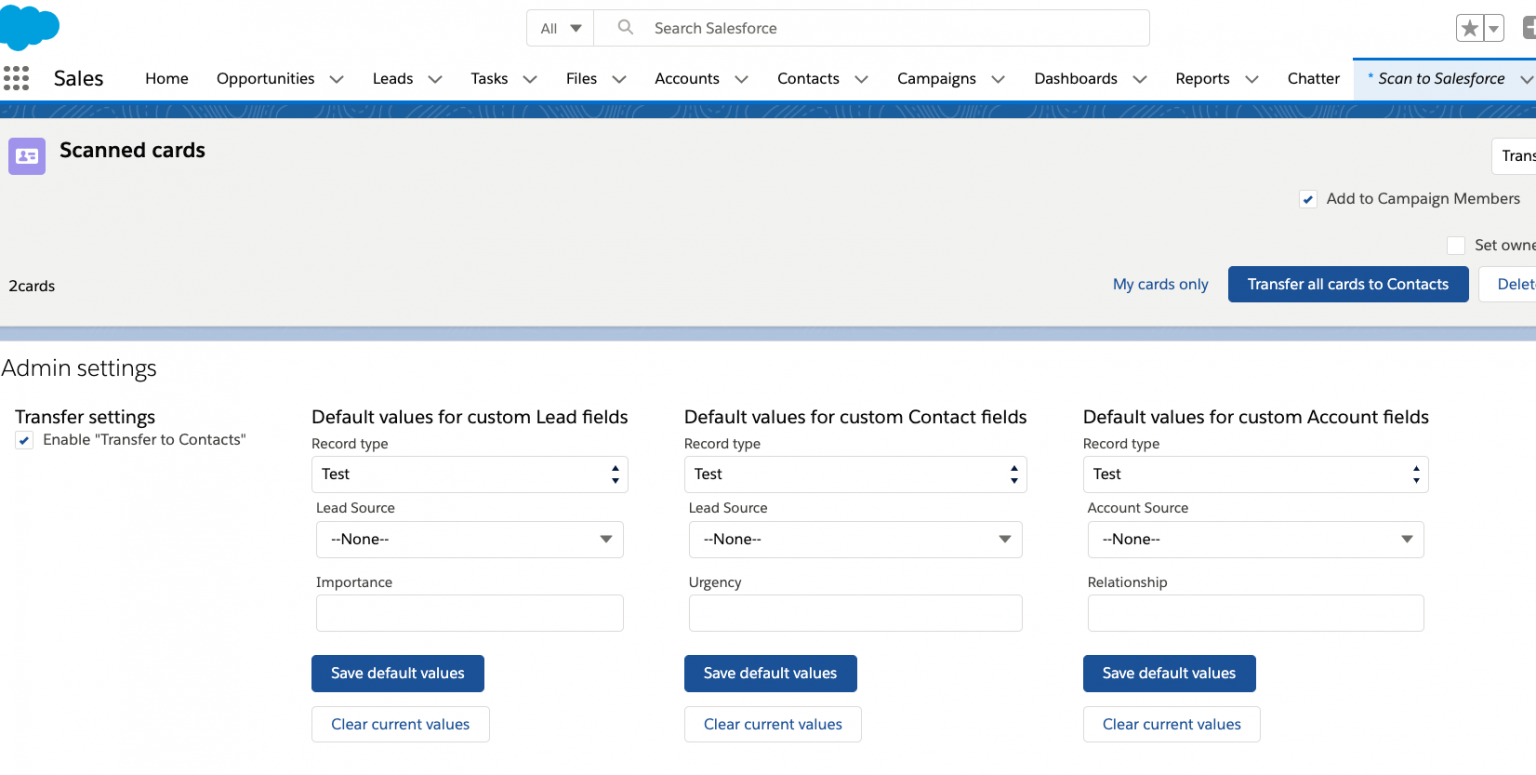This screenshot has height=775, width=1536.
Task: Open the favorites list dropdown arrow
Action: point(1494,28)
